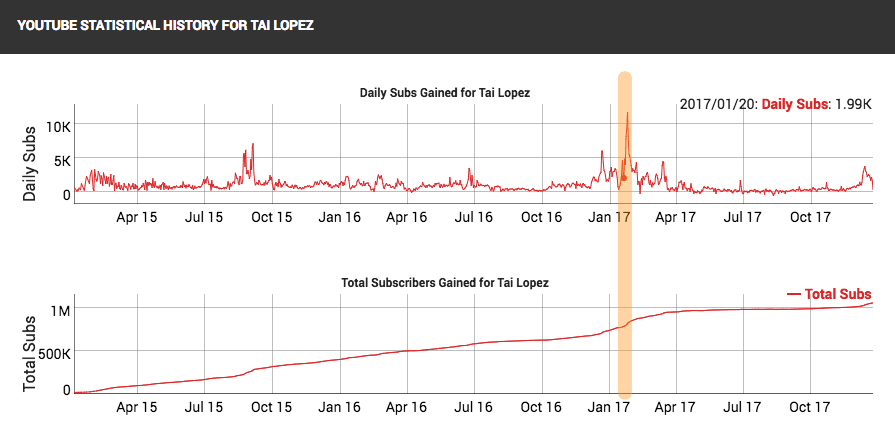This screenshot has height=447, width=895.
Task: Click 'Jul 16' on the daily chart axis
Action: coord(474,218)
